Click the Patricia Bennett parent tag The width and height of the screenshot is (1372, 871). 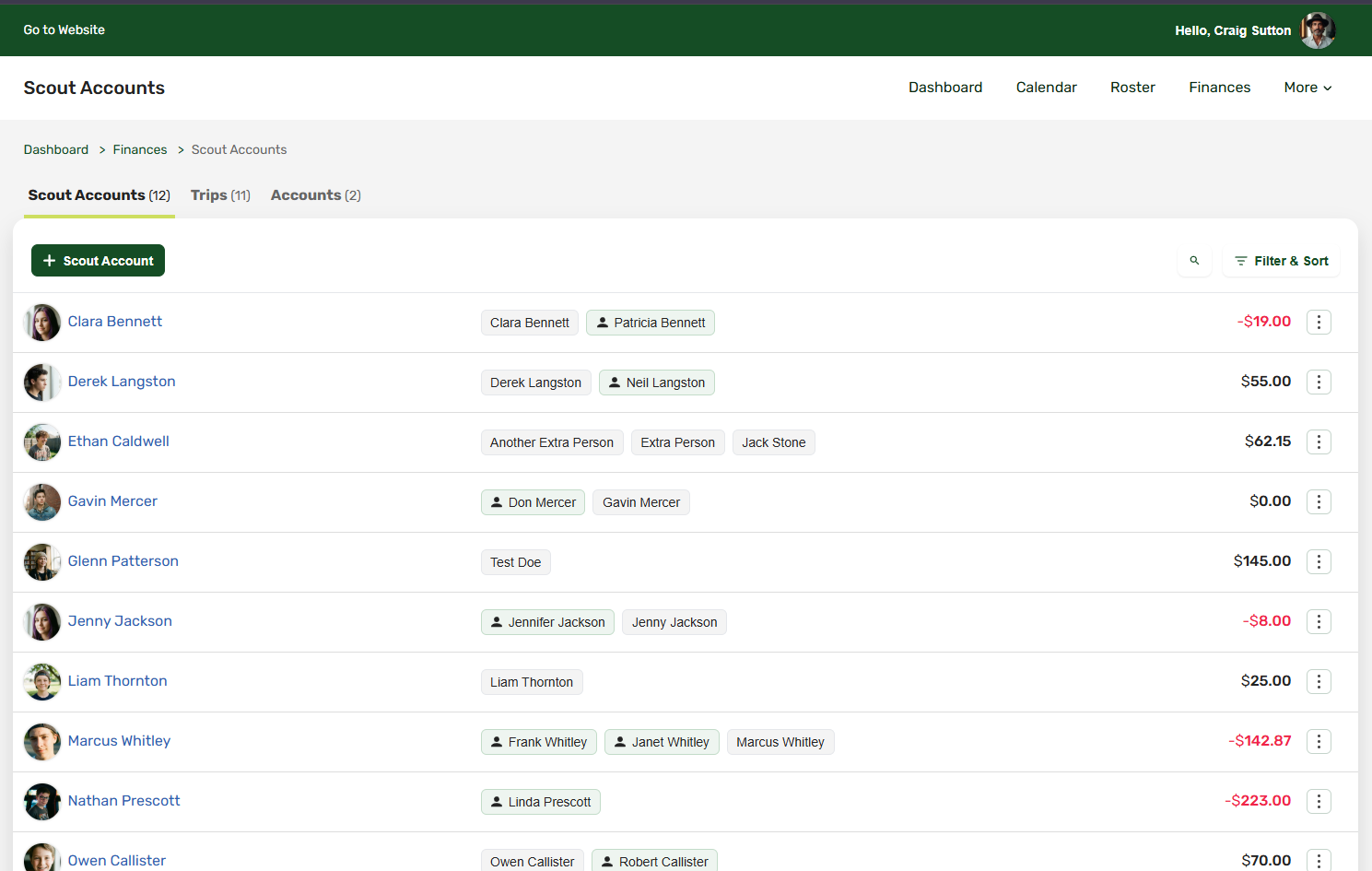click(651, 323)
